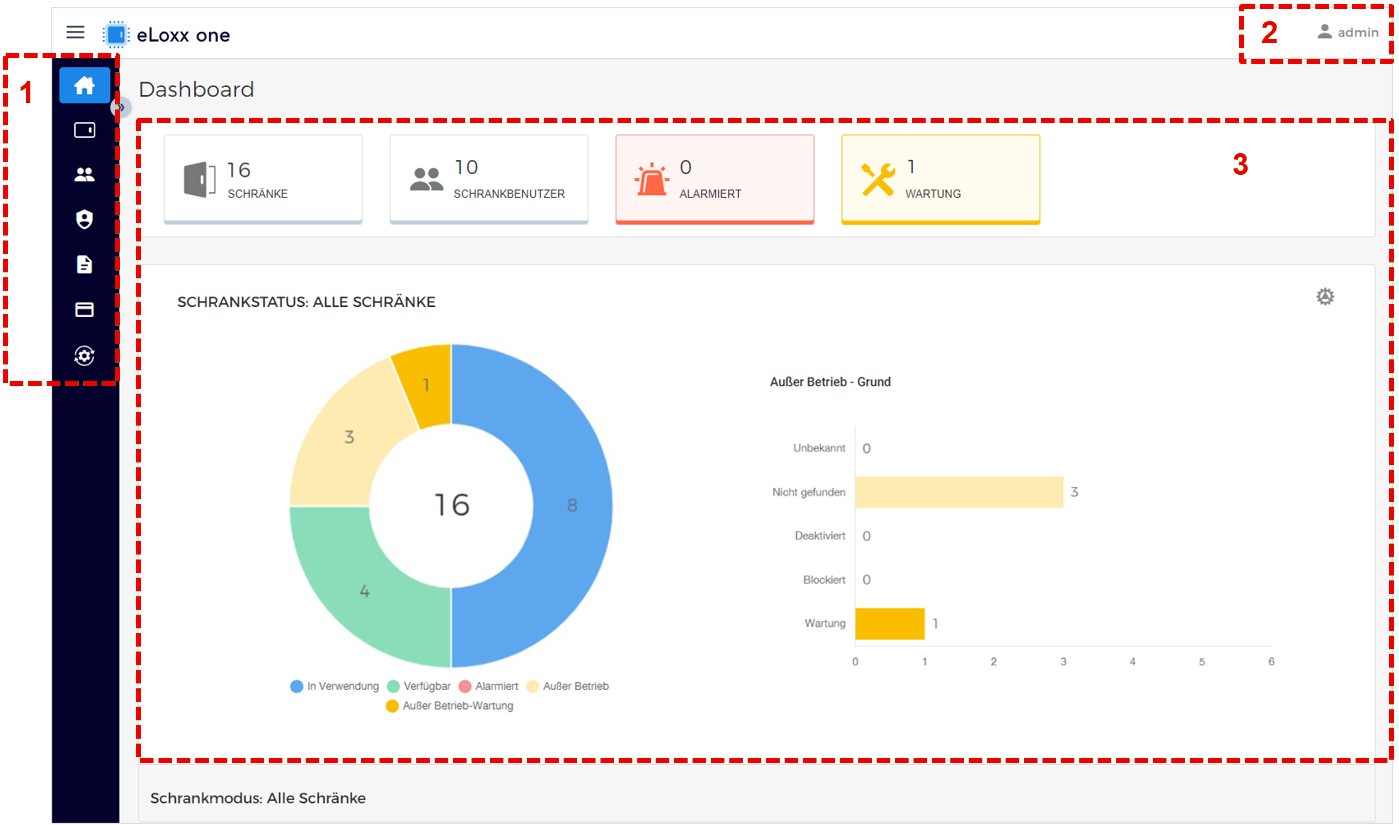Toggle the In Verwendung legend entry
1399x825 pixels.
(335, 686)
